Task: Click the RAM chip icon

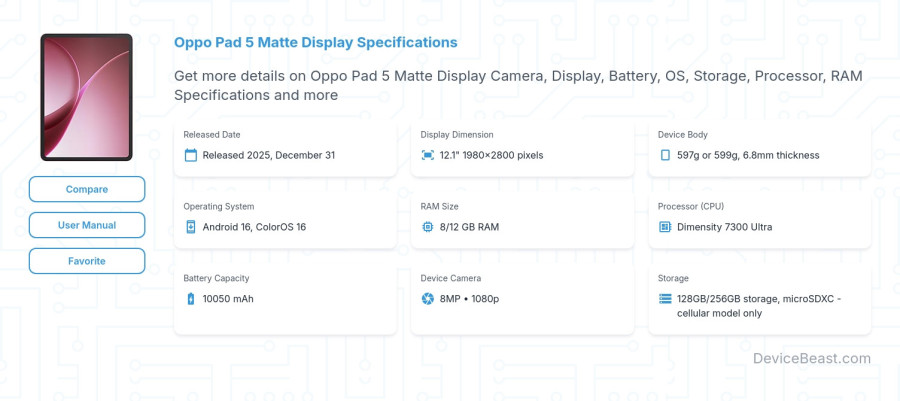Action: 428,227
